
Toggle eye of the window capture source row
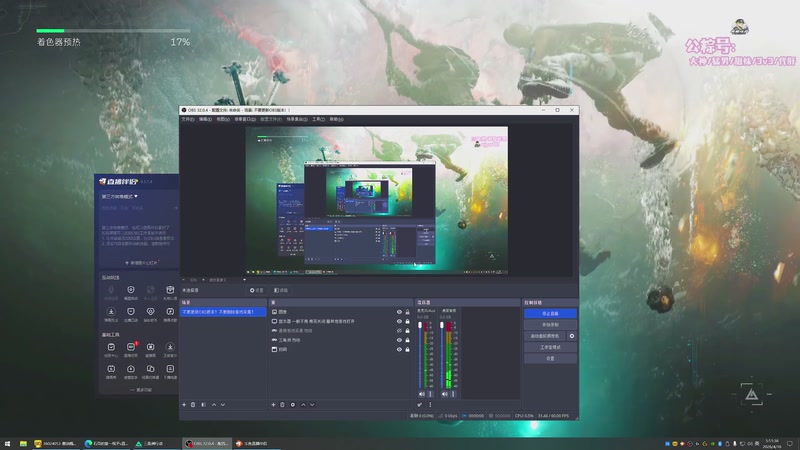pos(399,349)
